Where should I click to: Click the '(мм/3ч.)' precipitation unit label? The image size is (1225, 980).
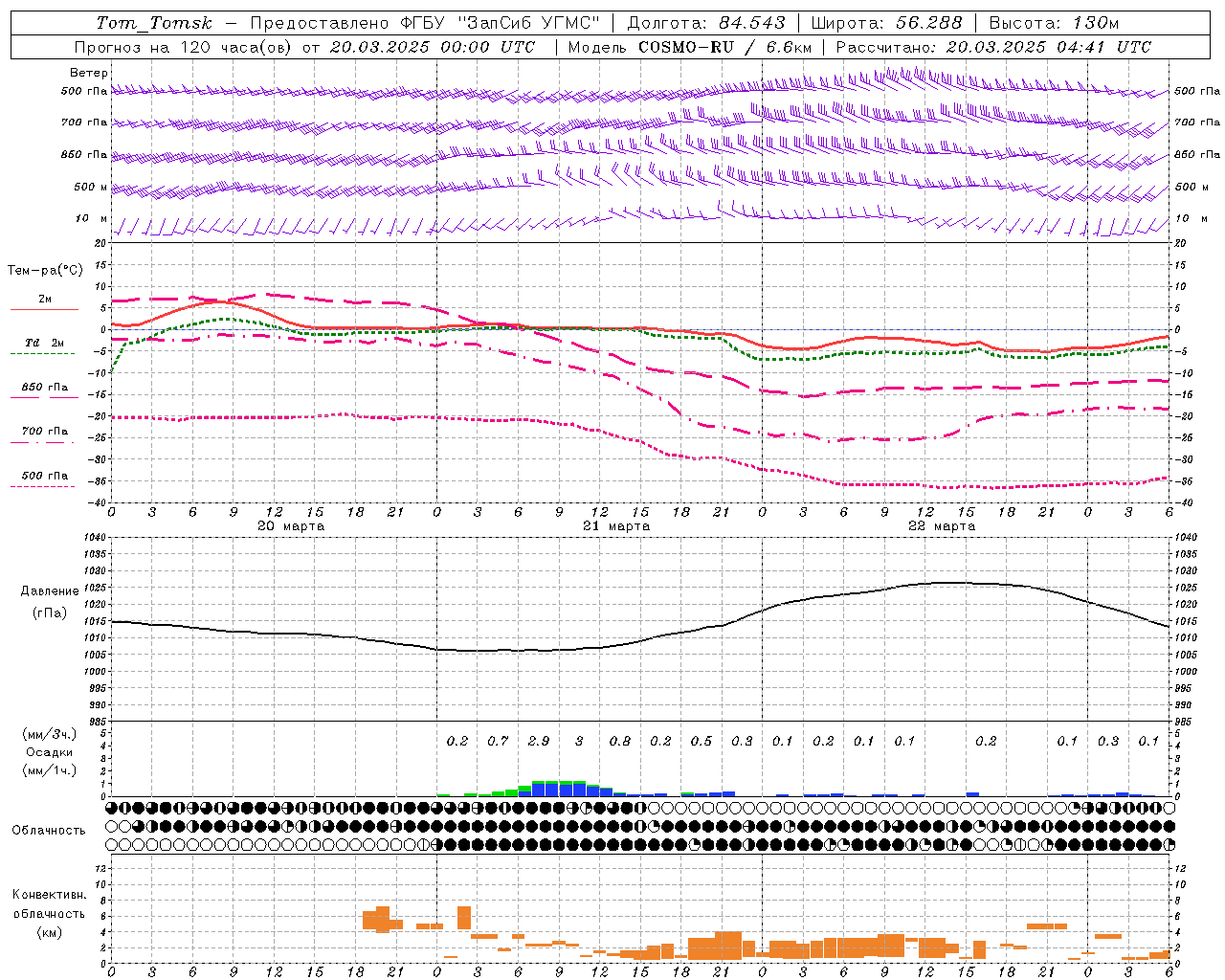48,735
